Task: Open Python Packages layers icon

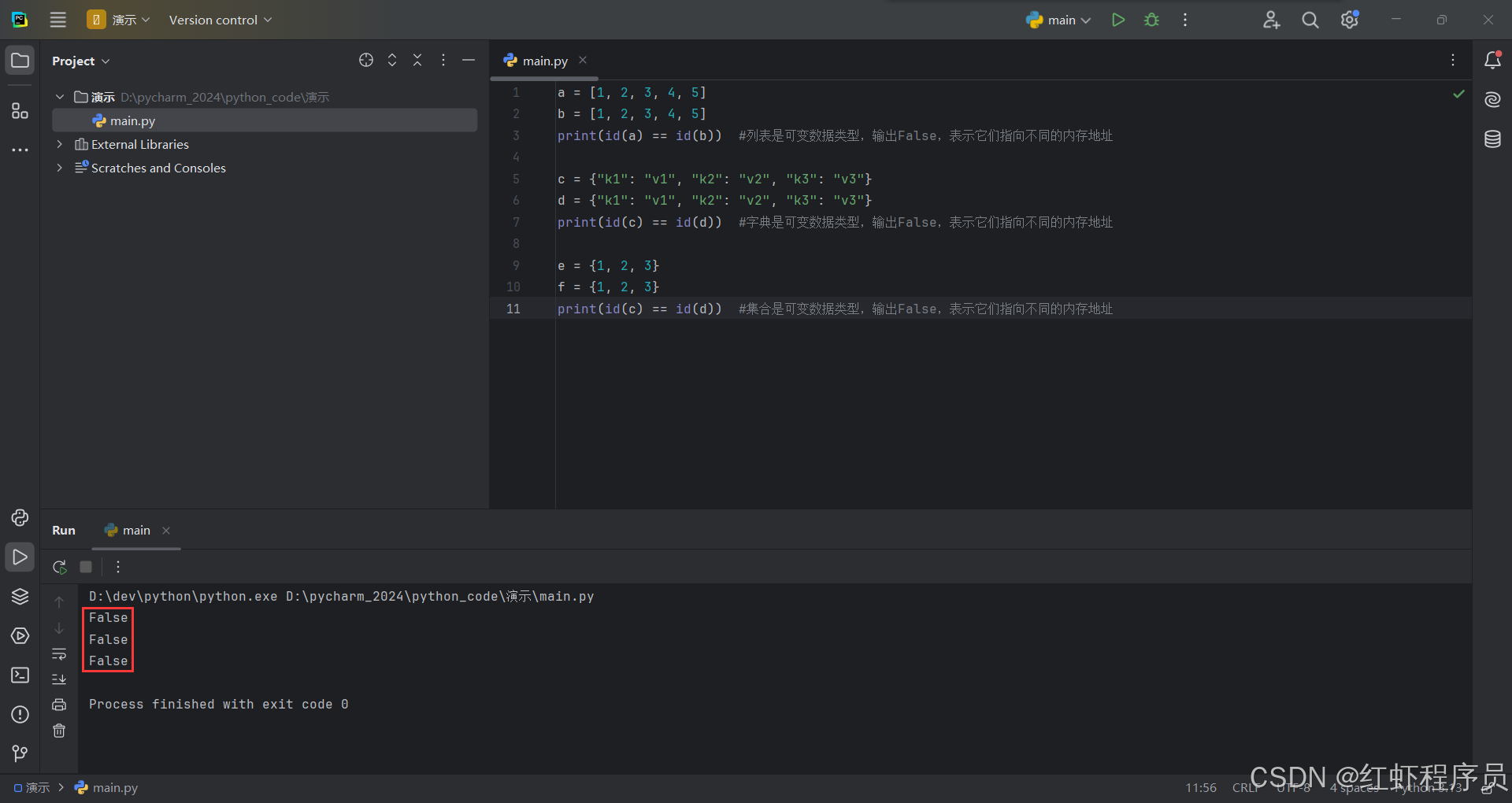Action: tap(20, 596)
